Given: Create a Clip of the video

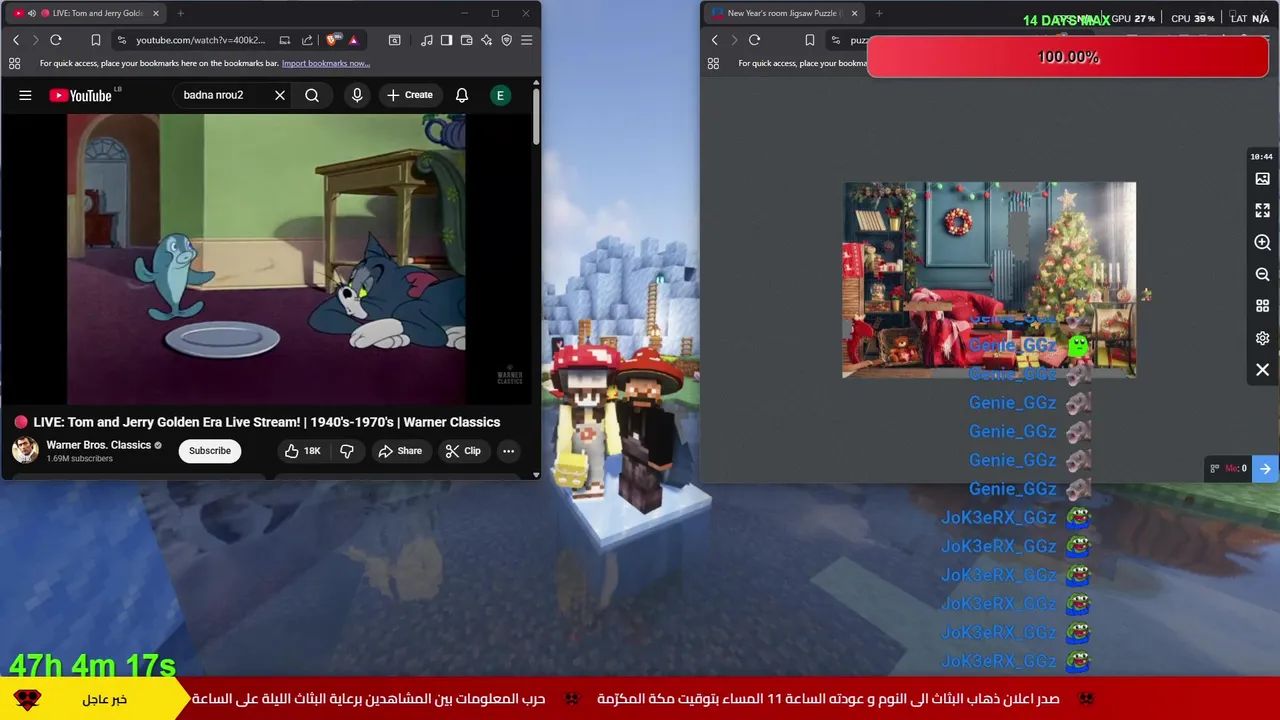Looking at the screenshot, I should (463, 451).
